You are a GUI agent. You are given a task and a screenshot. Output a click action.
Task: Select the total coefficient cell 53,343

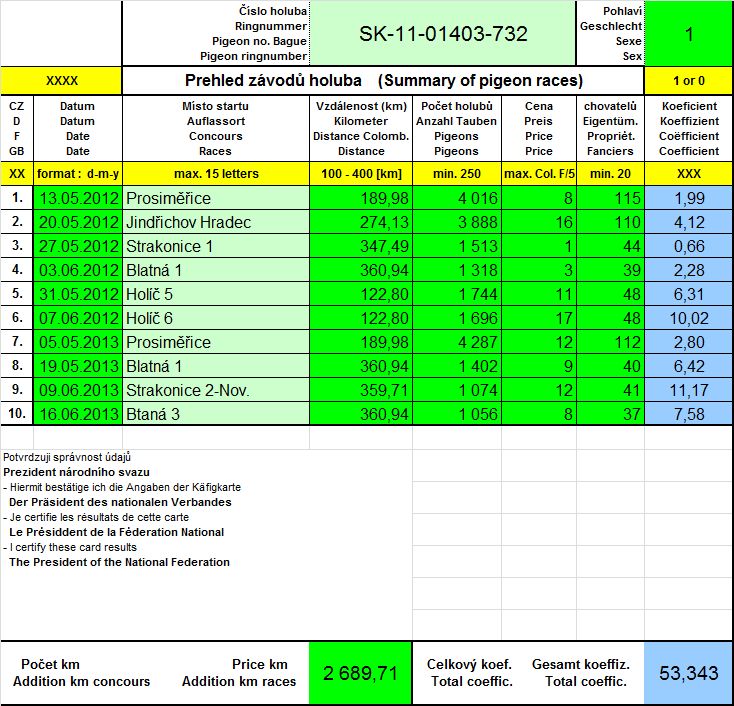pyautogui.click(x=688, y=673)
